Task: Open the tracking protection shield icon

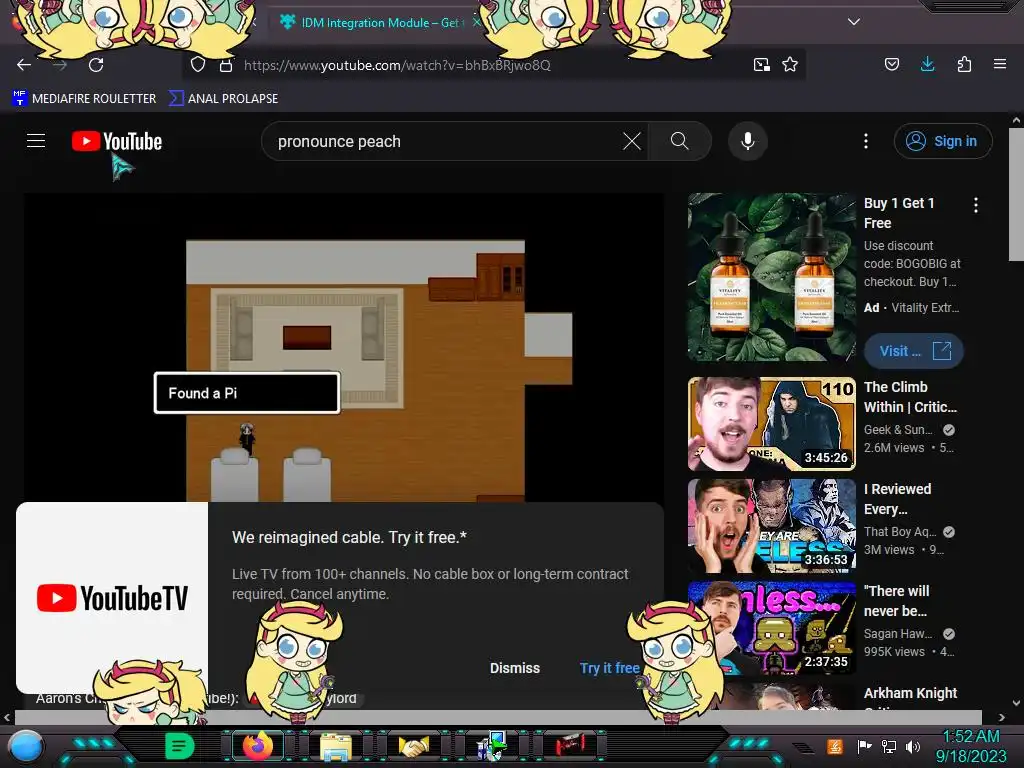Action: click(198, 65)
